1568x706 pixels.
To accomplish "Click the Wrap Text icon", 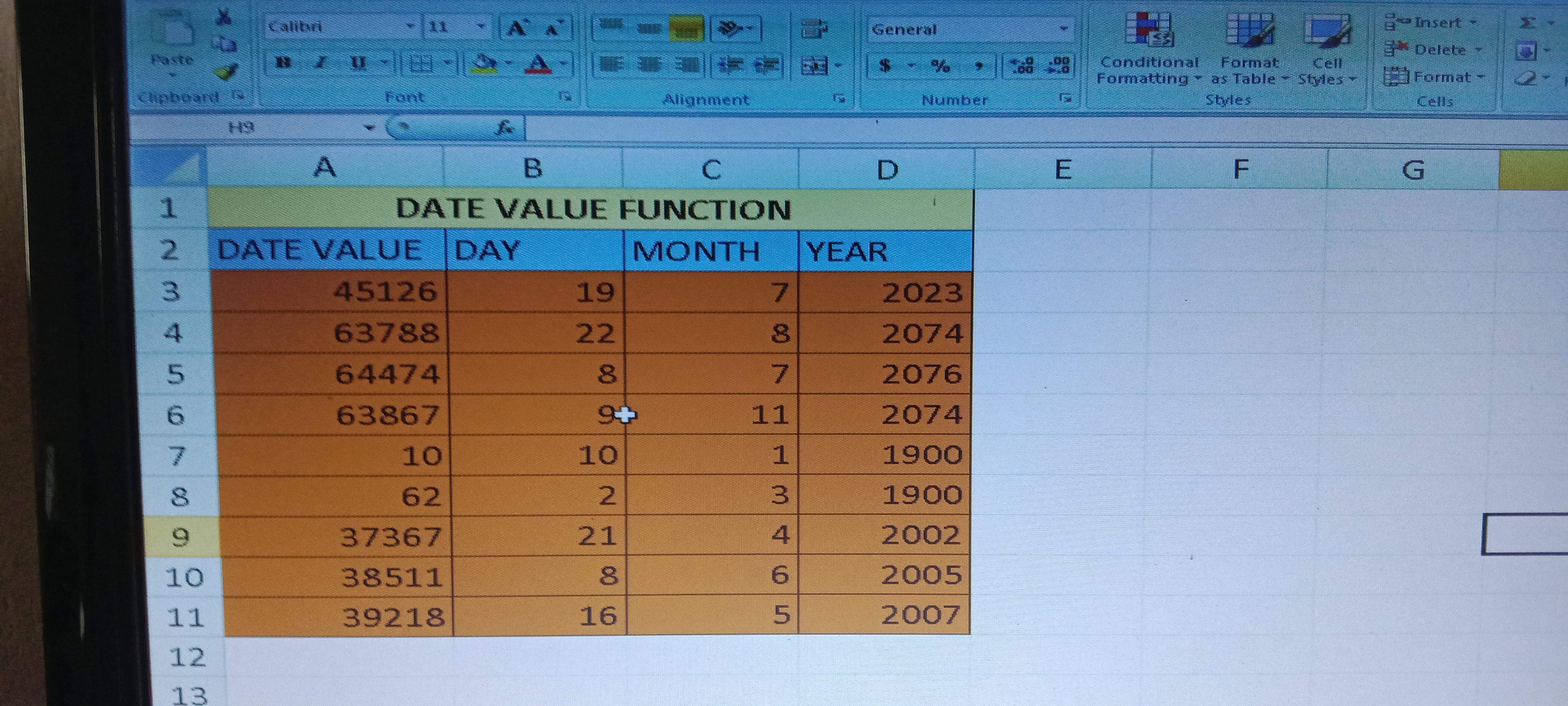I will (814, 29).
